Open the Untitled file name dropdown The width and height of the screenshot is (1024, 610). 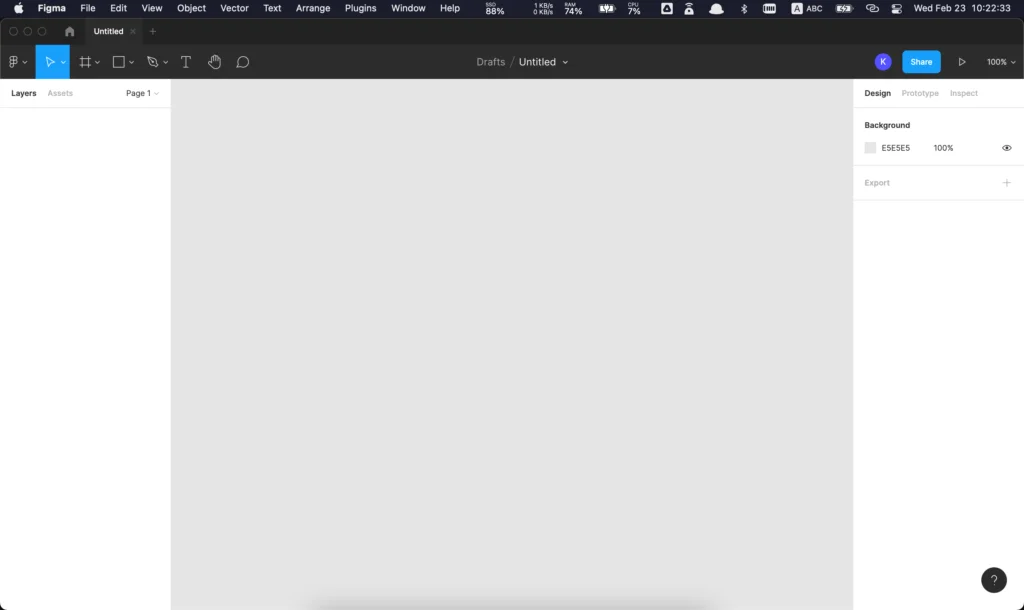pyautogui.click(x=566, y=61)
